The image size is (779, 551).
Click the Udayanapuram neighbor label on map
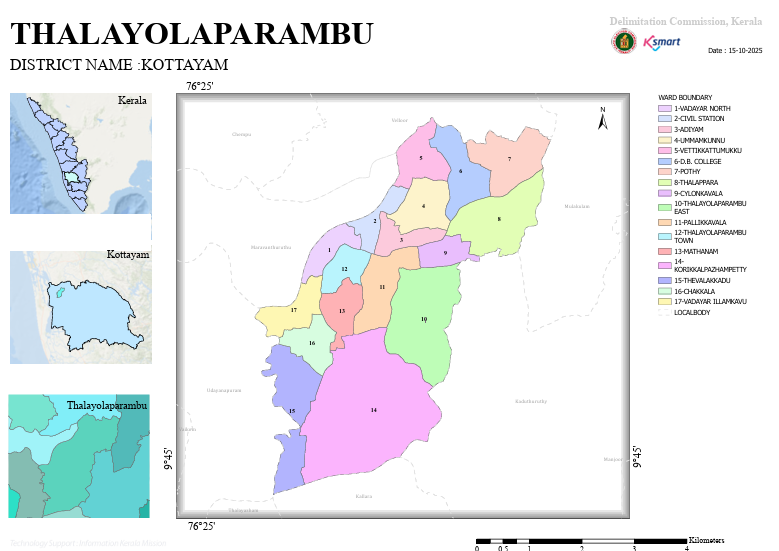pos(224,390)
